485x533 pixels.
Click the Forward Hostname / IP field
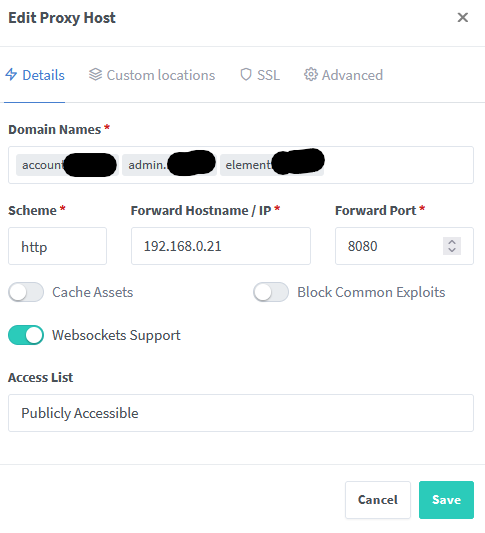click(x=221, y=246)
